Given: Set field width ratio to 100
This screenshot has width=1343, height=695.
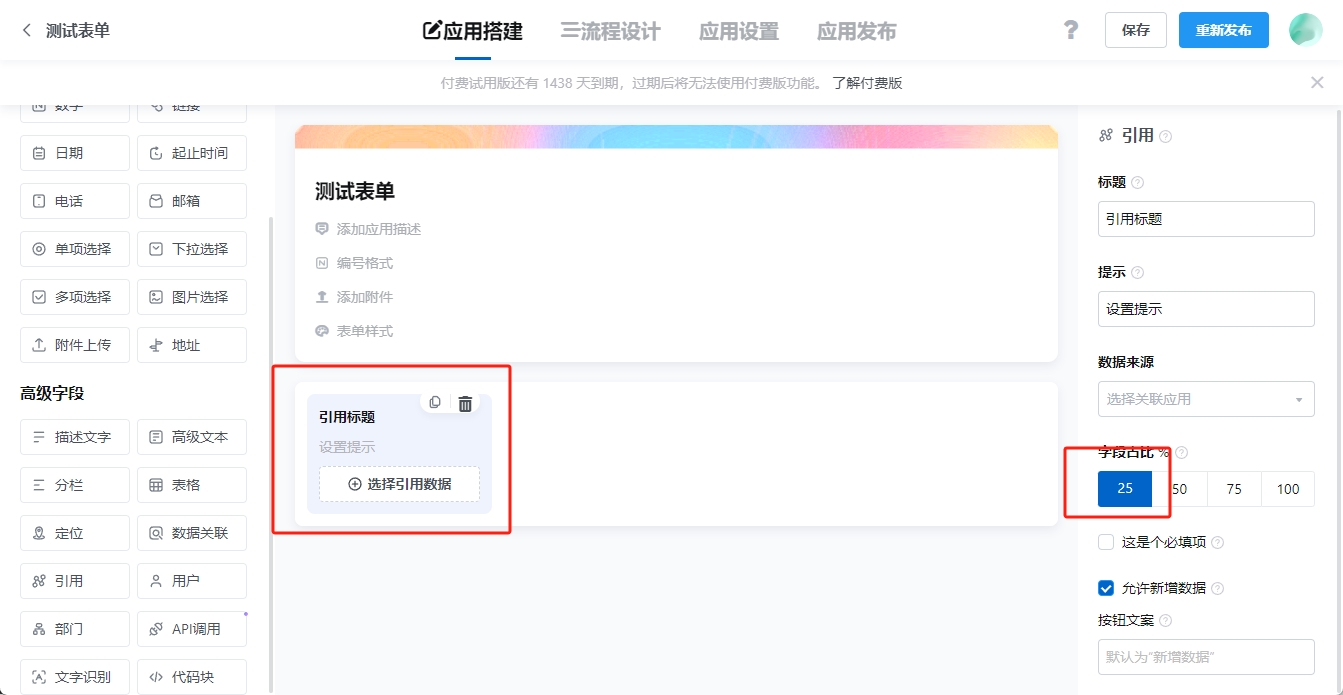Looking at the screenshot, I should pos(1288,489).
